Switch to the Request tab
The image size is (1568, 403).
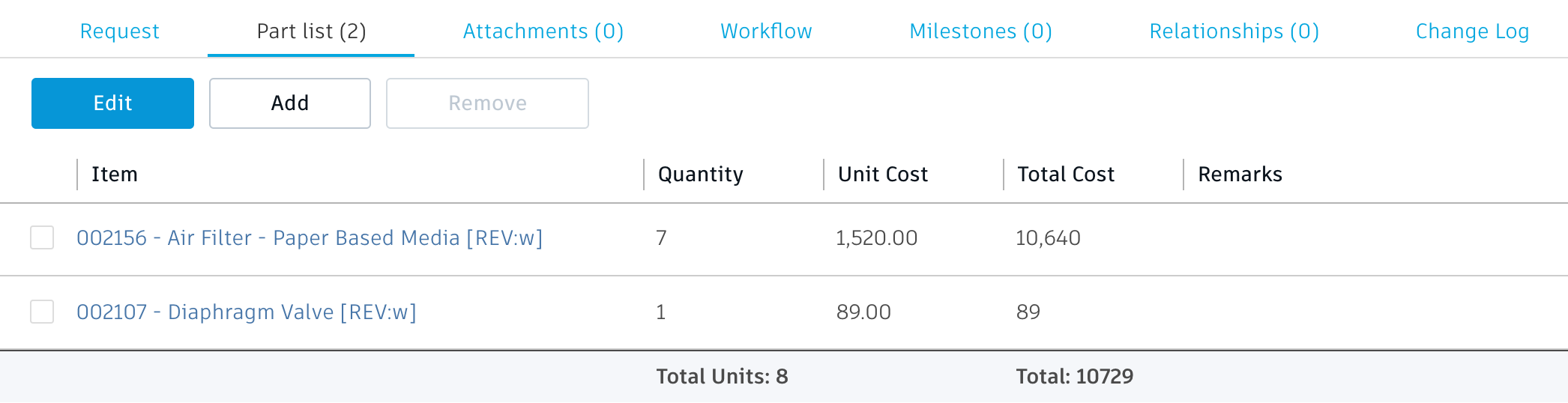pos(119,31)
